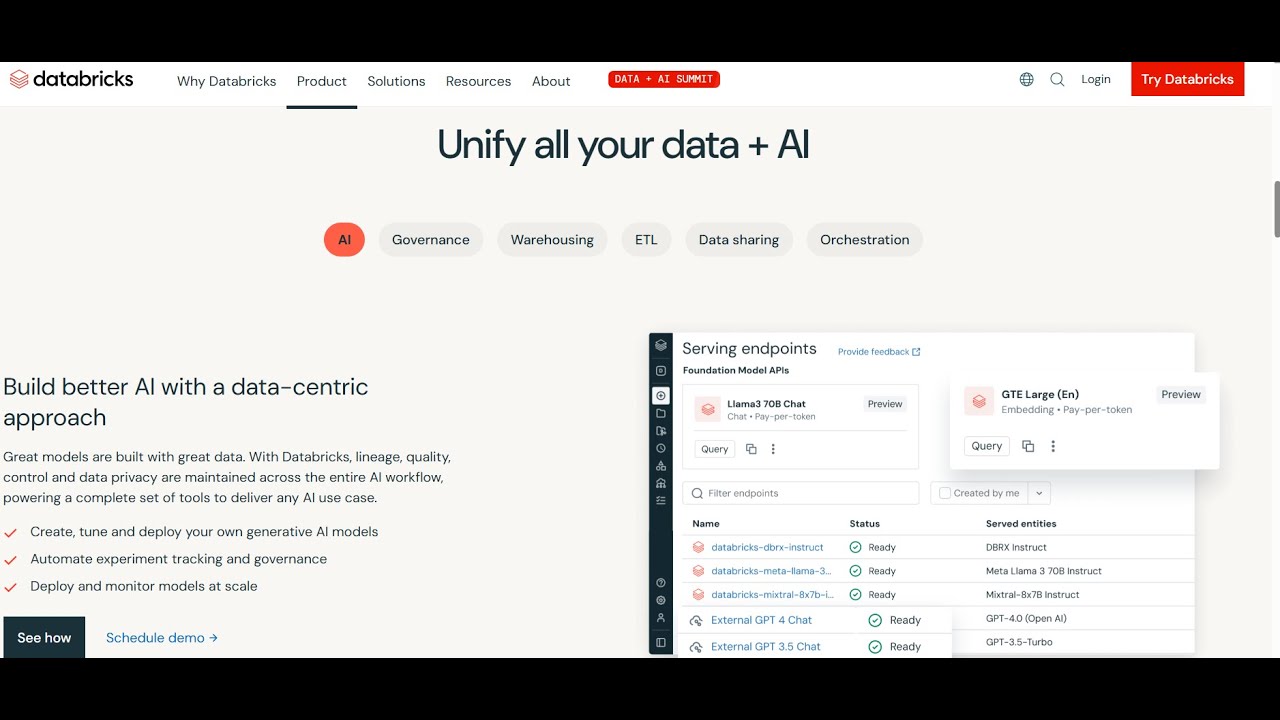Click the highlighted plus New icon in sidebar

coord(661,396)
